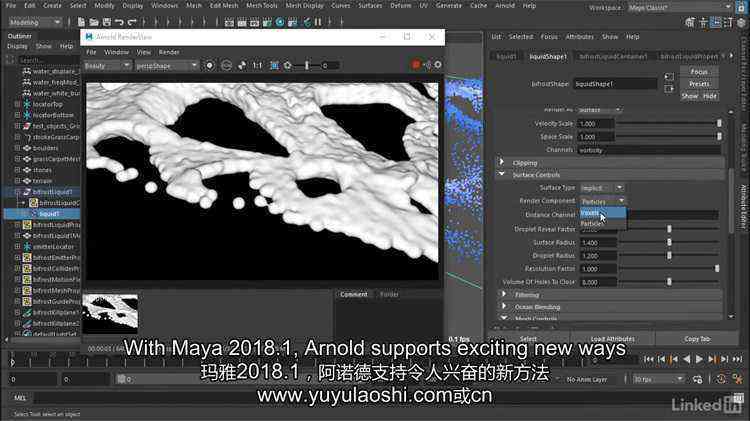
Task: Click the snapshot icon in RenderView toolbar
Action: [x=242, y=66]
